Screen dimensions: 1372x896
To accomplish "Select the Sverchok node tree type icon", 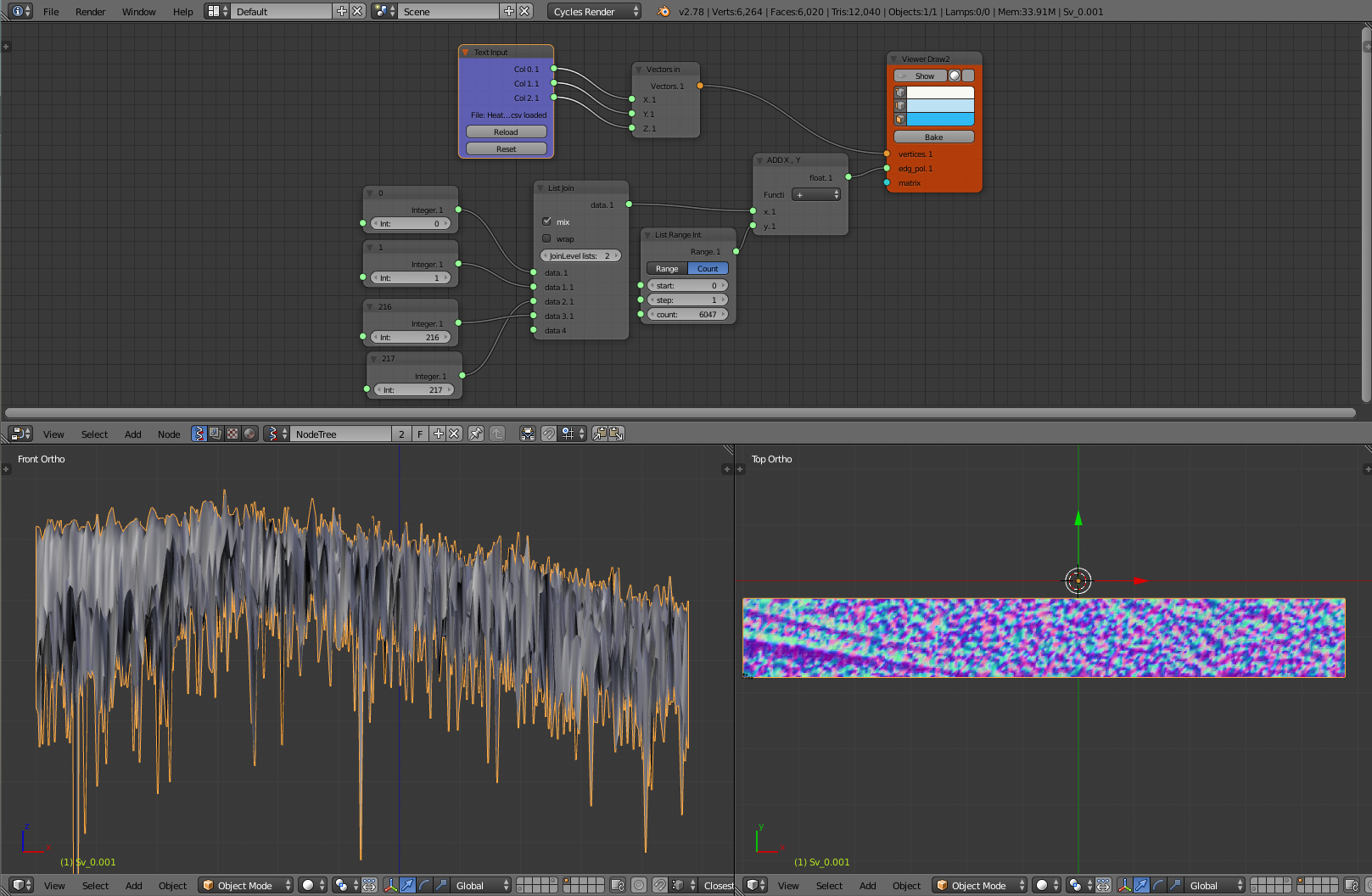I will 199,434.
